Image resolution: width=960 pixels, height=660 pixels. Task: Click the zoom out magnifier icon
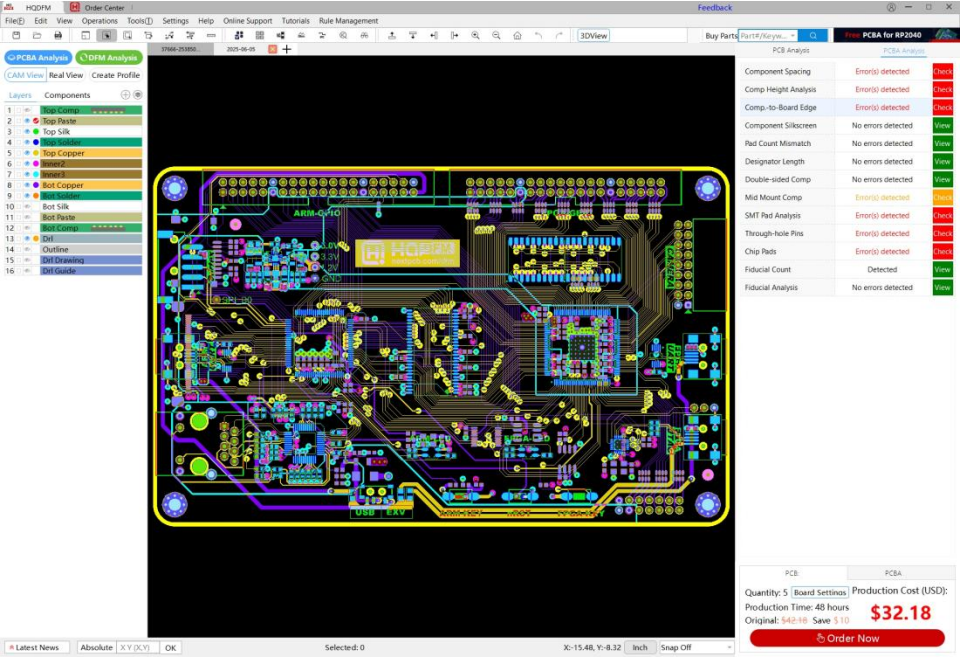pyautogui.click(x=496, y=35)
